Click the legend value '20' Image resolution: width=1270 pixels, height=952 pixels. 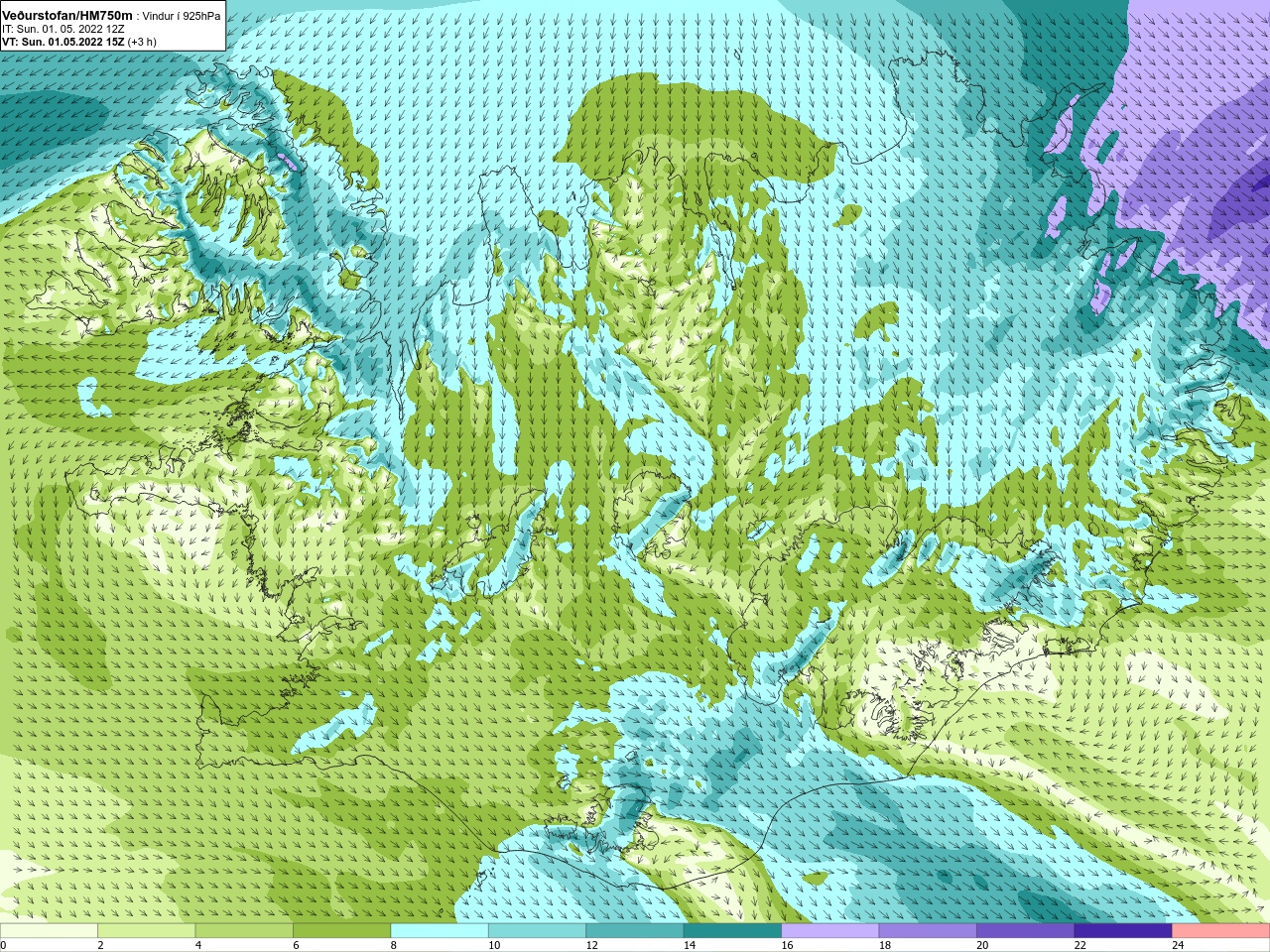(982, 945)
